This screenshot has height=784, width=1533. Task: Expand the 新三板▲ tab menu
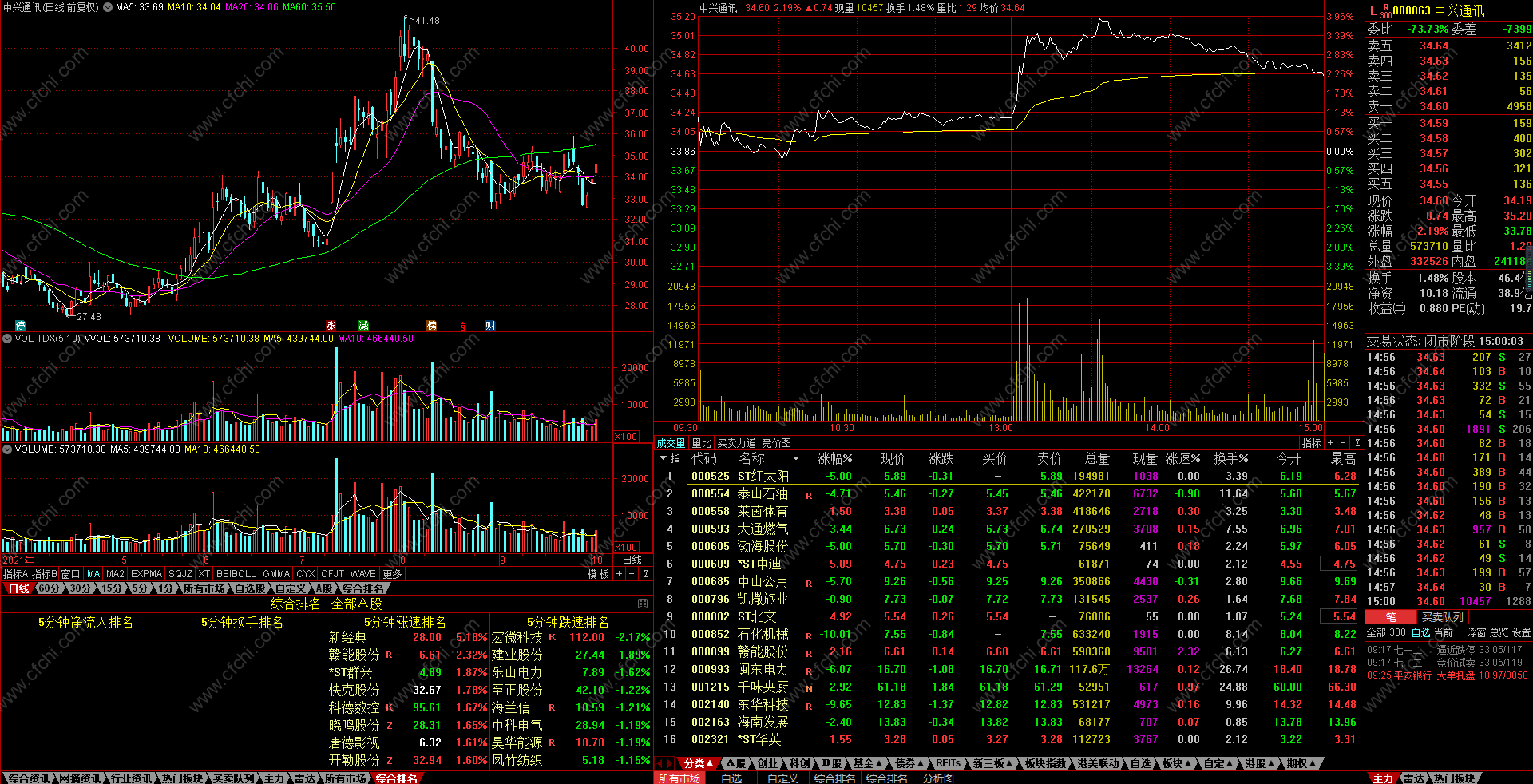pos(993,763)
